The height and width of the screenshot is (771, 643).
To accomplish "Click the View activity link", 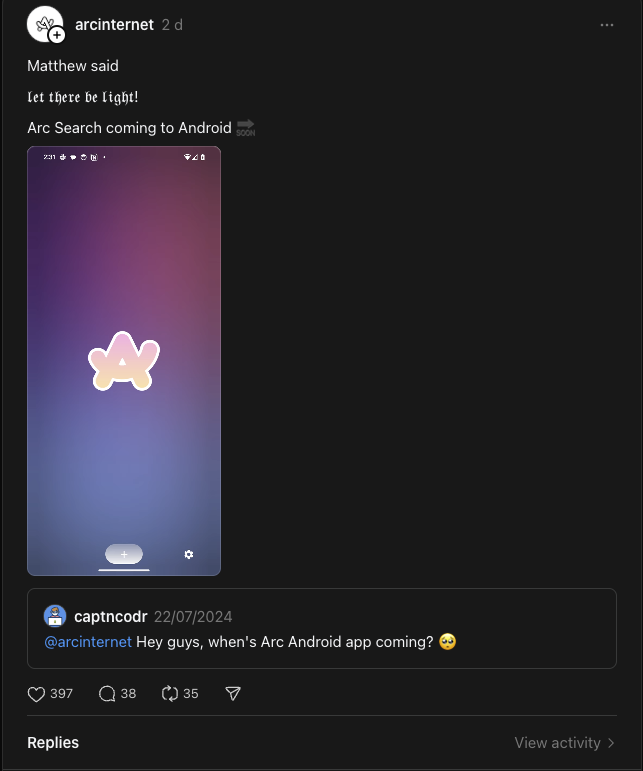I will (x=557, y=743).
